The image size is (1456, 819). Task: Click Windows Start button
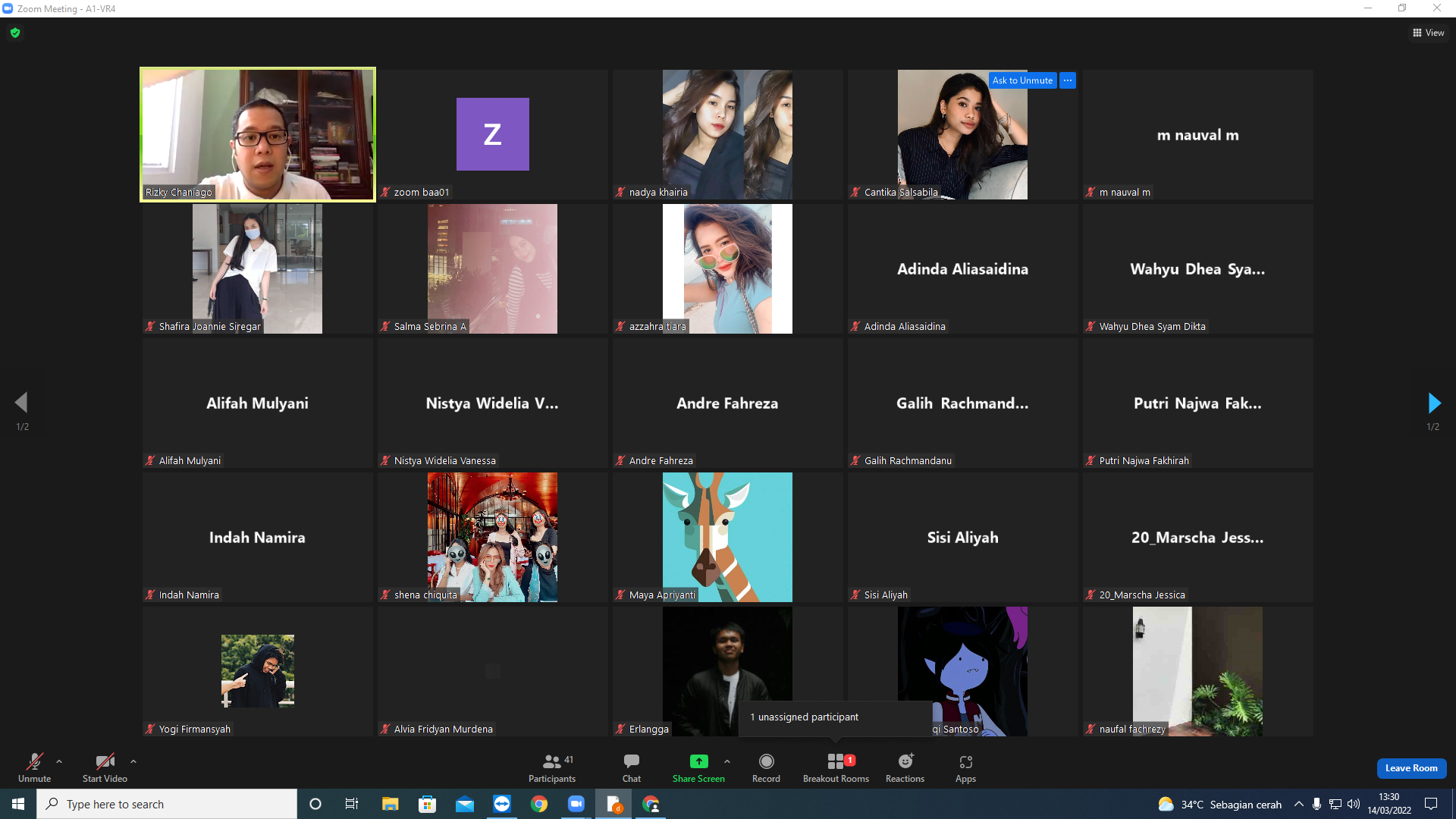coord(18,804)
